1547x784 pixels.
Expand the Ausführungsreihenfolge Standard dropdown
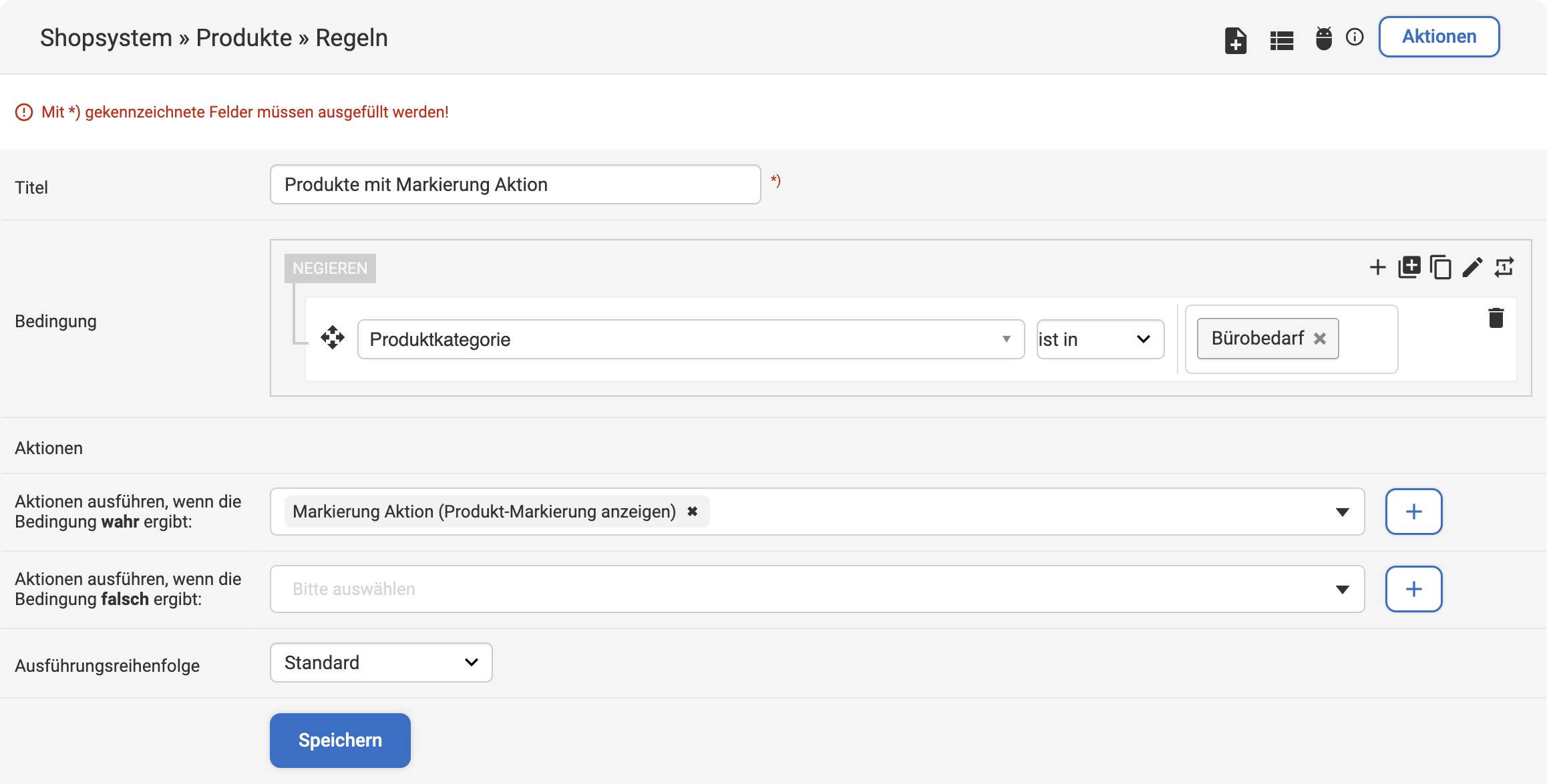(x=381, y=662)
